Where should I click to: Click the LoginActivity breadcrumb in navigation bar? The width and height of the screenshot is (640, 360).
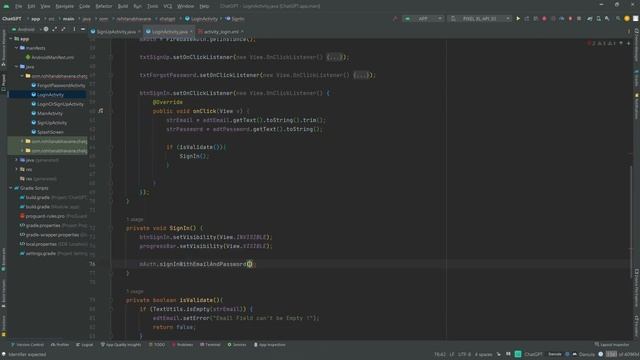(x=202, y=19)
